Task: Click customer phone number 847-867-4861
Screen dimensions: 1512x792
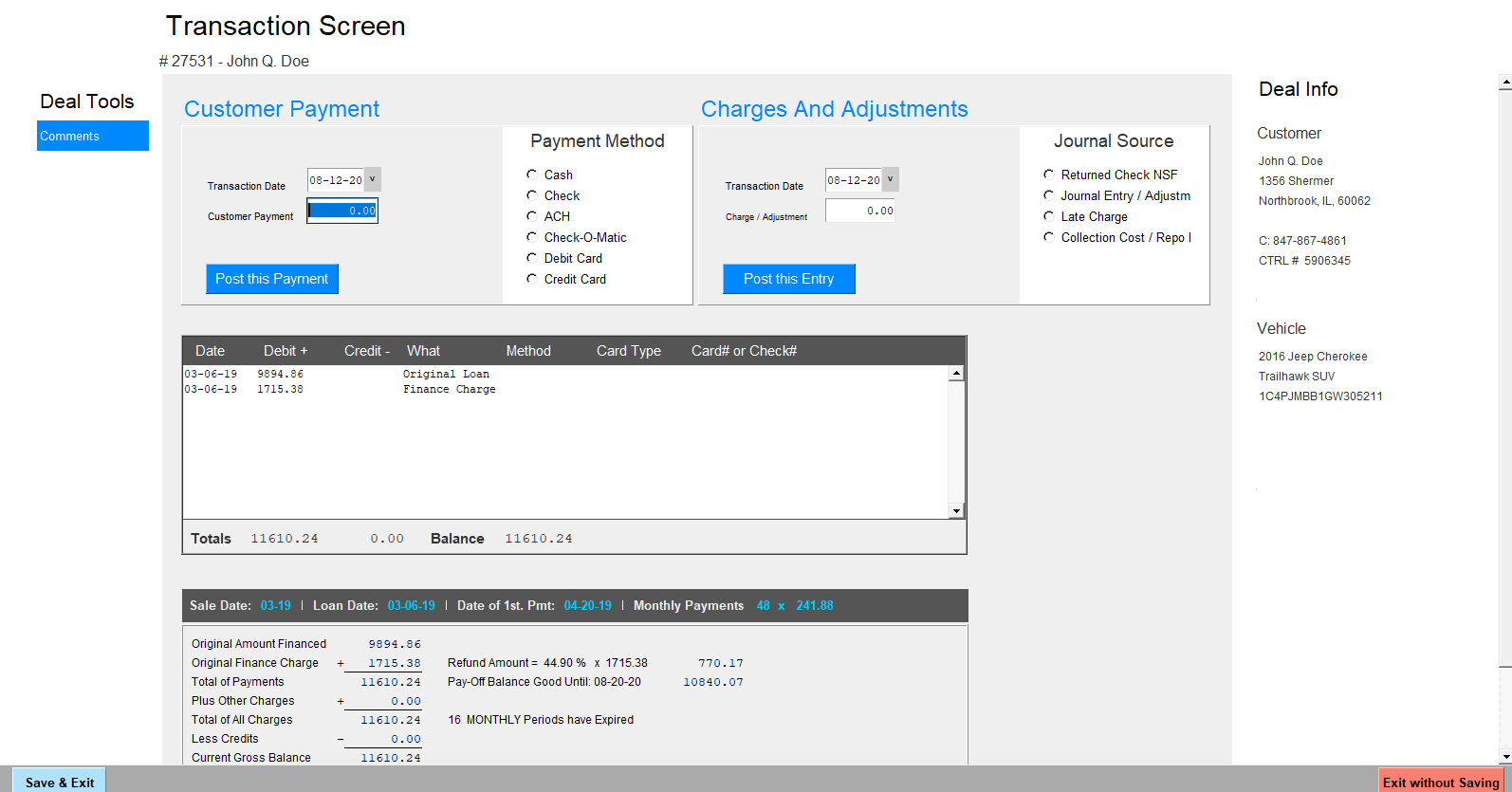Action: tap(1310, 241)
